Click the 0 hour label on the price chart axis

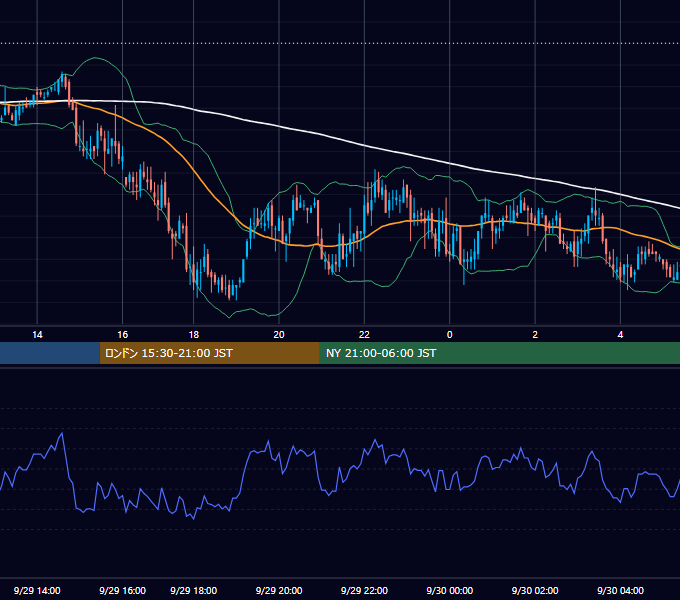pos(449,335)
